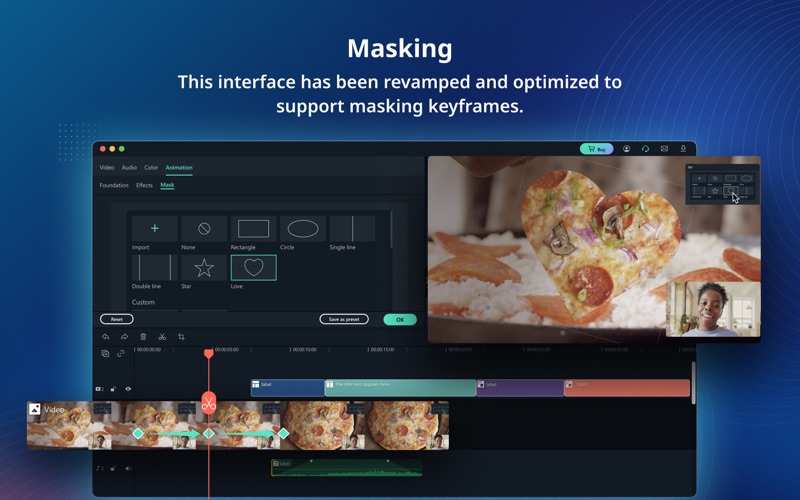
Task: Toggle the timeline link icon
Action: click(121, 354)
